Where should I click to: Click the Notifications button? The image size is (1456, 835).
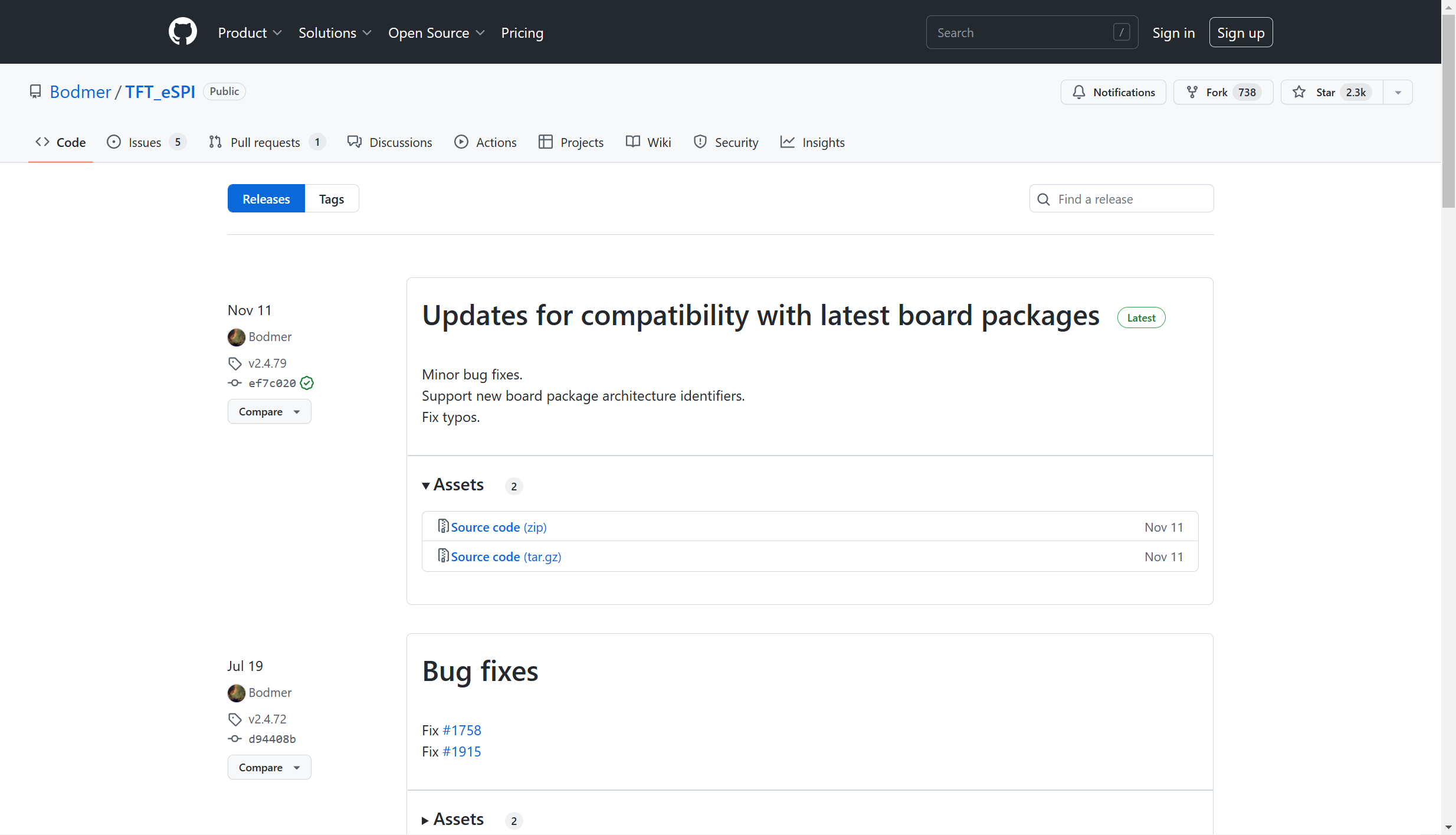[x=1113, y=93]
